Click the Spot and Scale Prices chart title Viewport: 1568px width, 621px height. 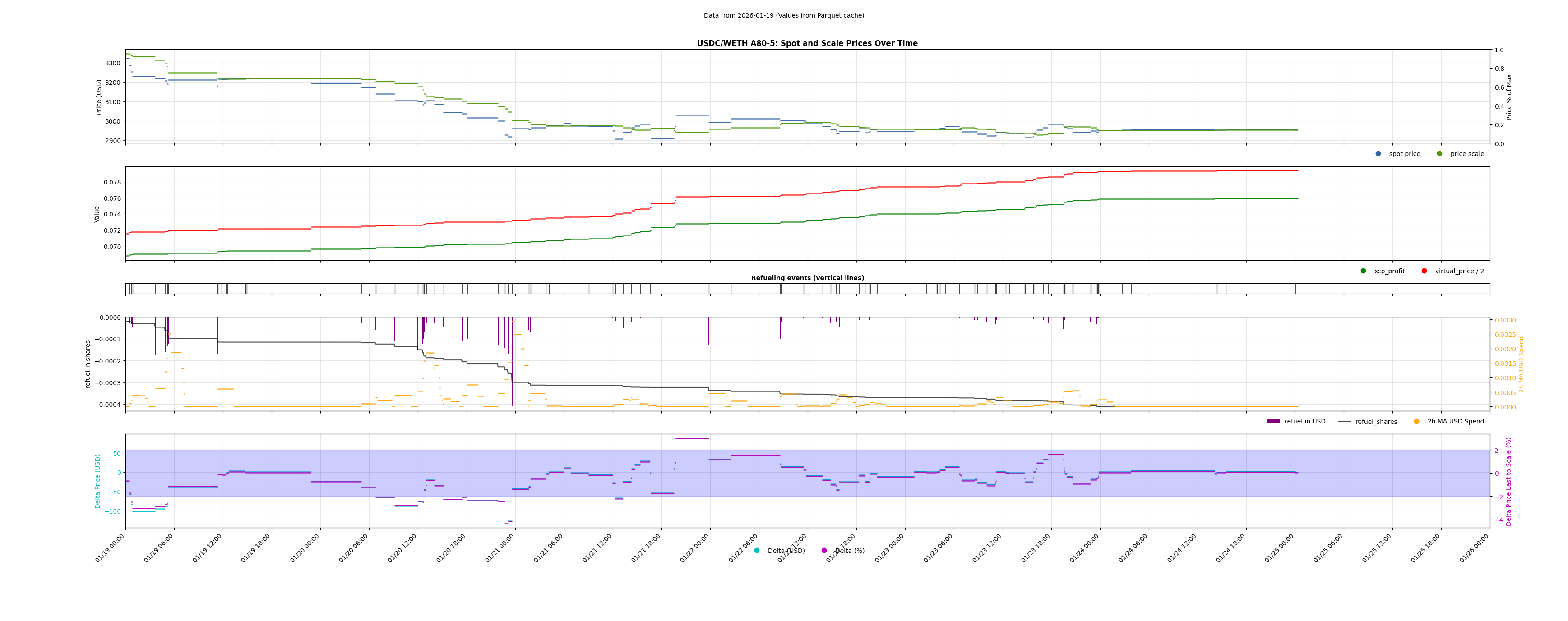click(807, 43)
